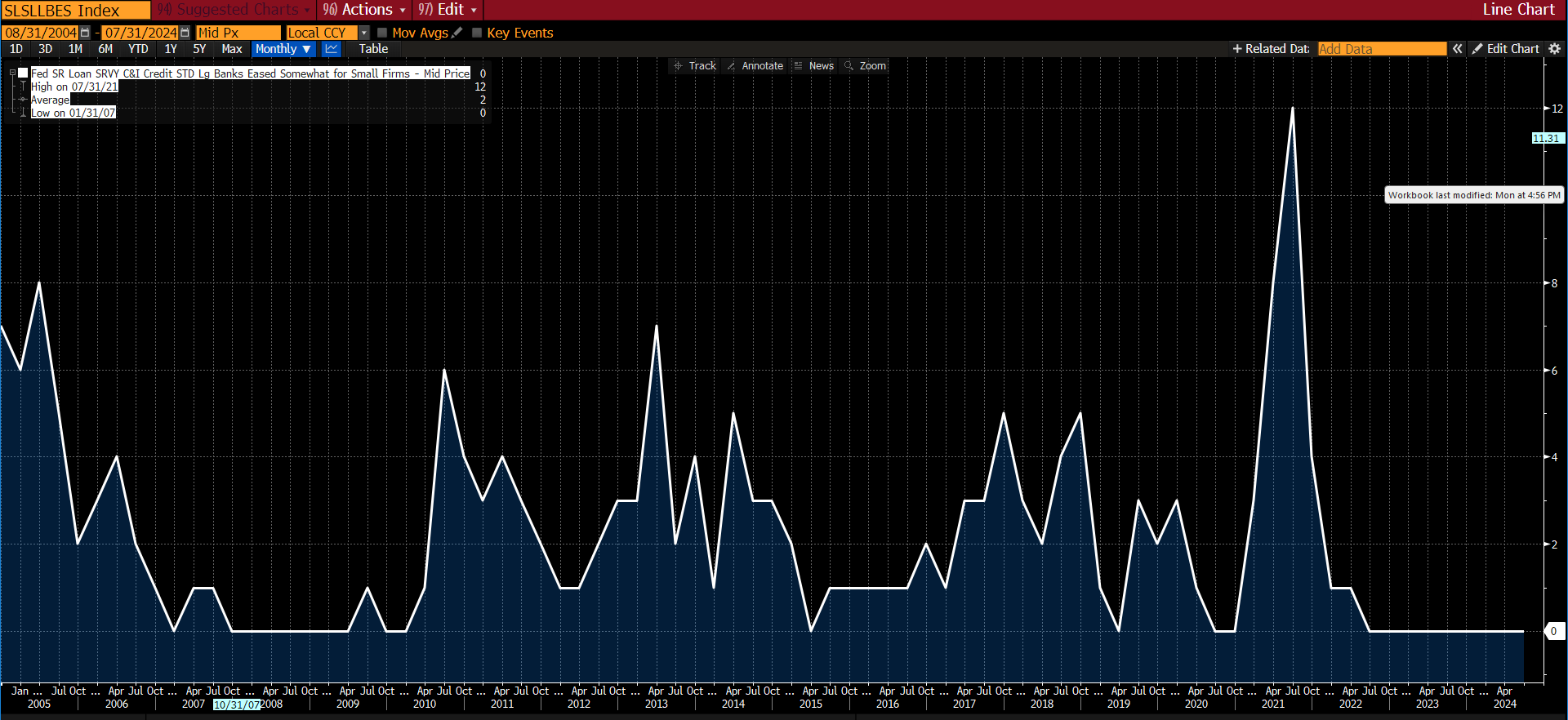Expand the Local CCY currency dropdown arrow

364,33
